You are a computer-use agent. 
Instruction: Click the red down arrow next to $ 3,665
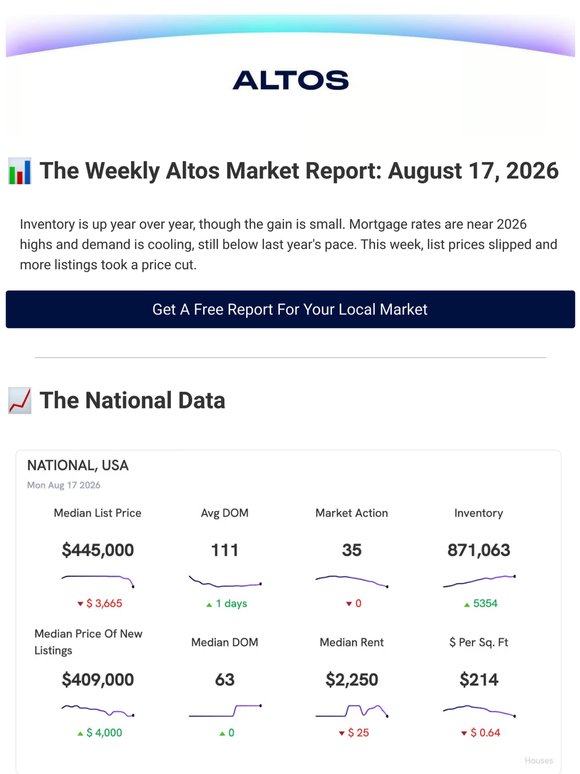coord(80,604)
